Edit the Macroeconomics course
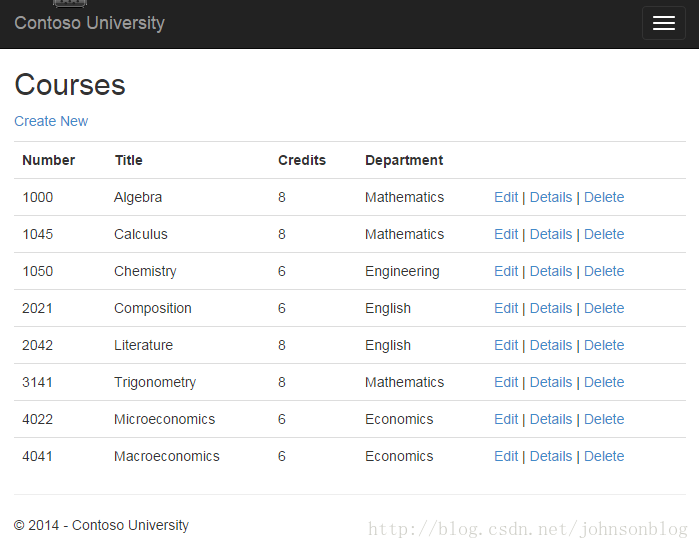Viewport: 699px width, 549px height. coord(506,456)
